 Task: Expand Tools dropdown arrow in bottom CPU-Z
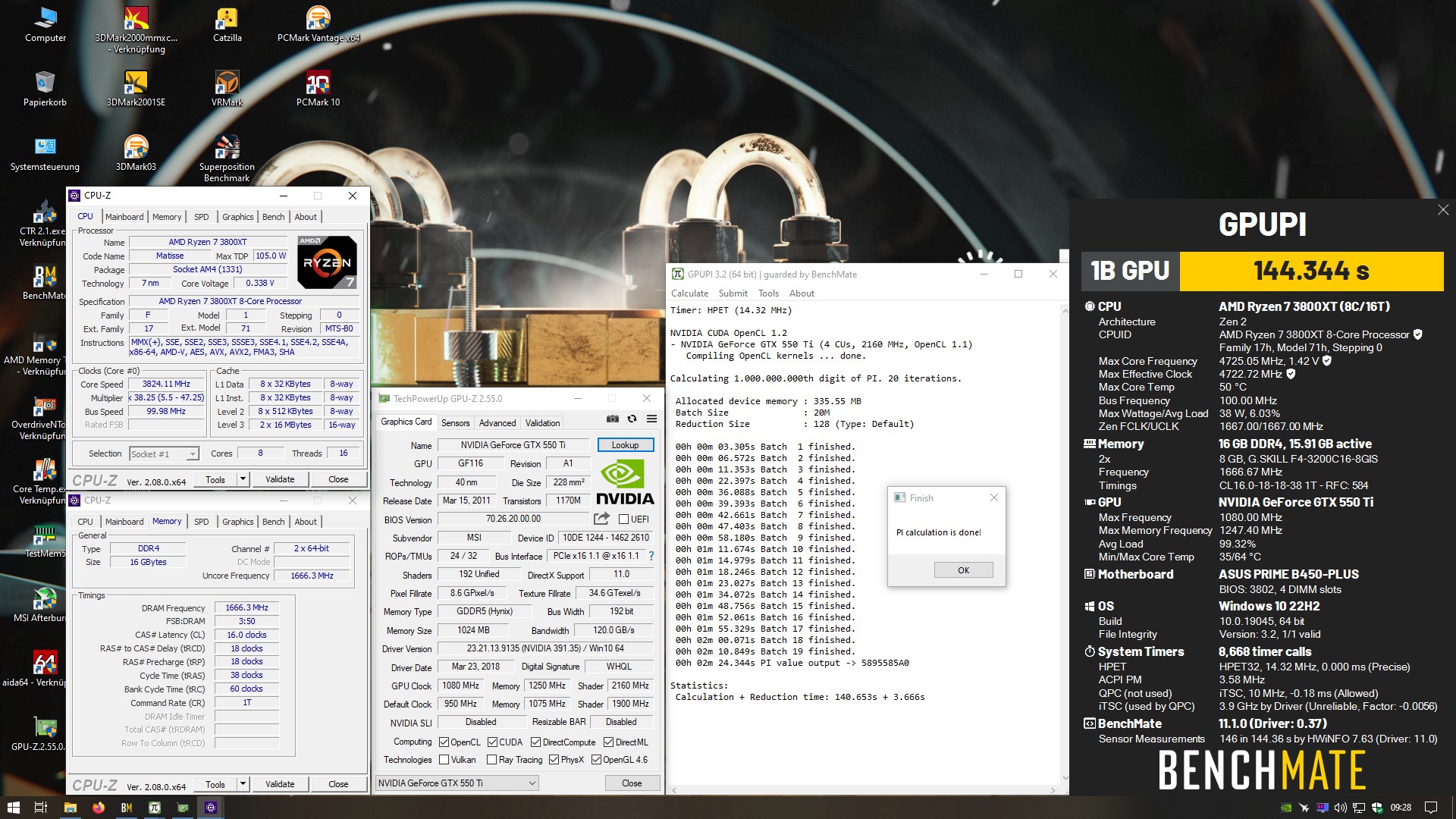243,784
